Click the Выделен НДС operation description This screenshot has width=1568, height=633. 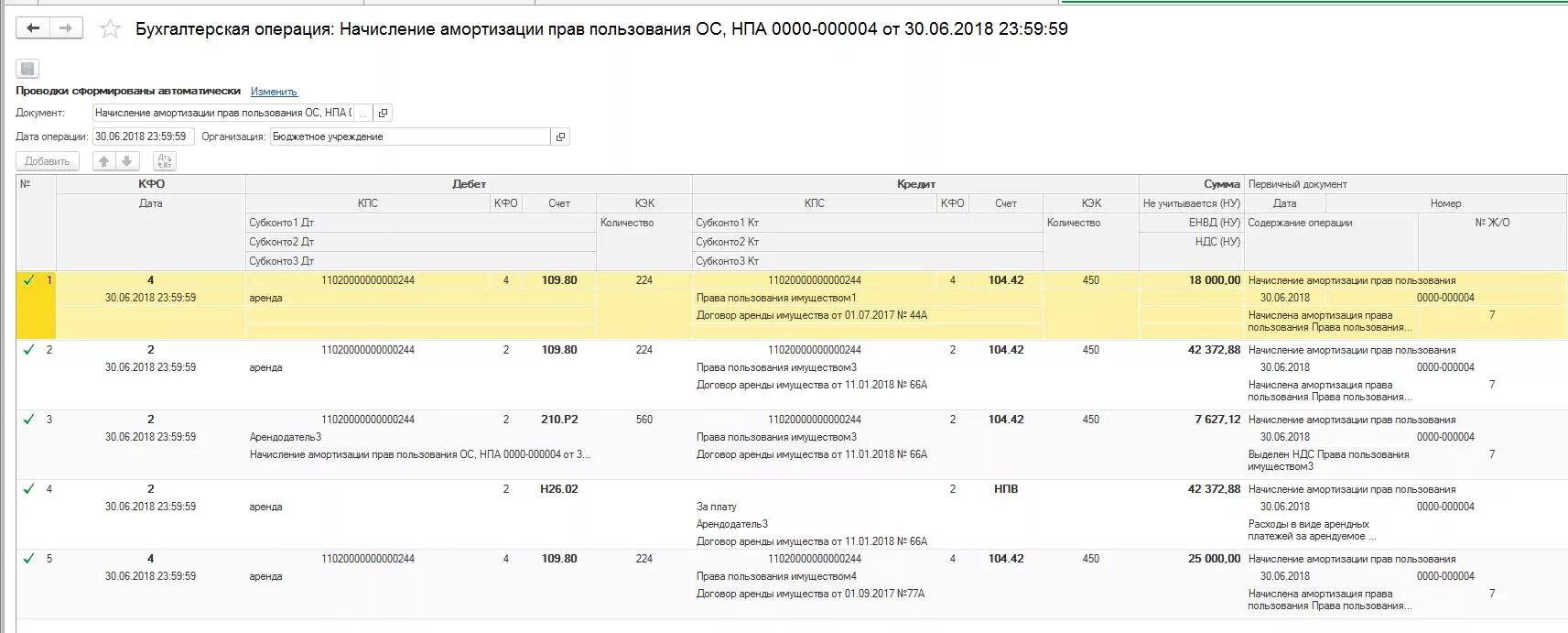pyautogui.click(x=1328, y=460)
